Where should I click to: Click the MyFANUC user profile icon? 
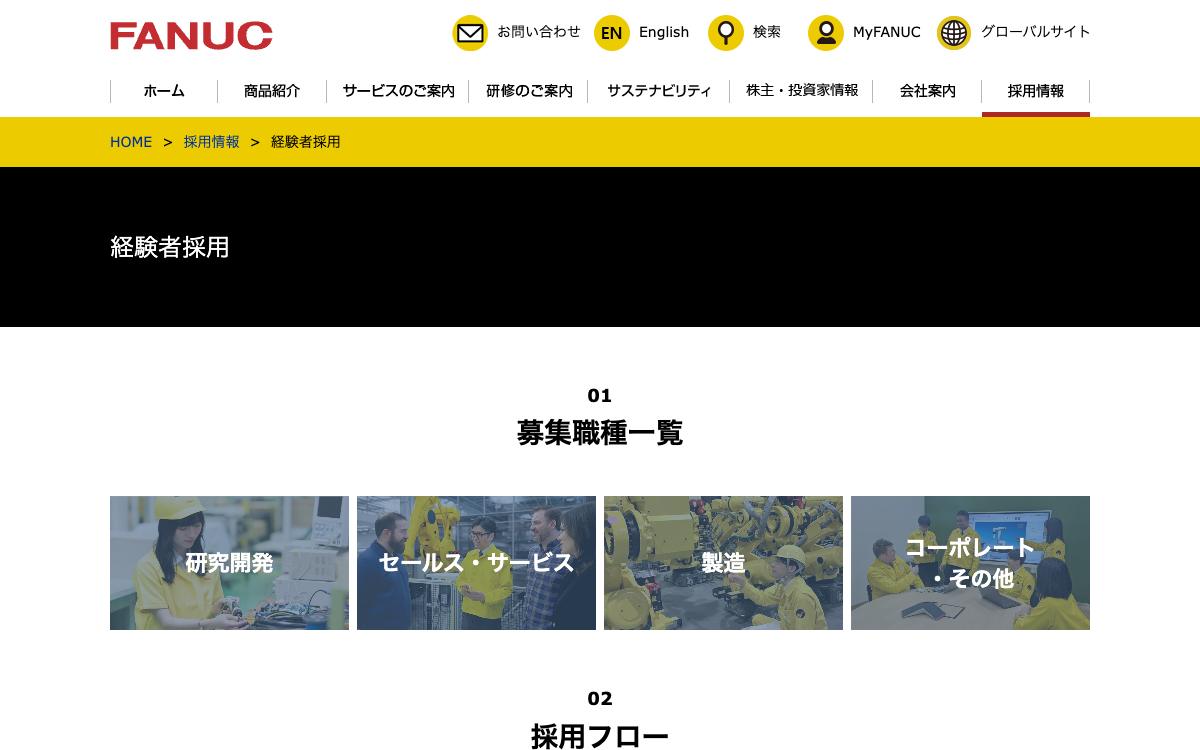[x=826, y=33]
